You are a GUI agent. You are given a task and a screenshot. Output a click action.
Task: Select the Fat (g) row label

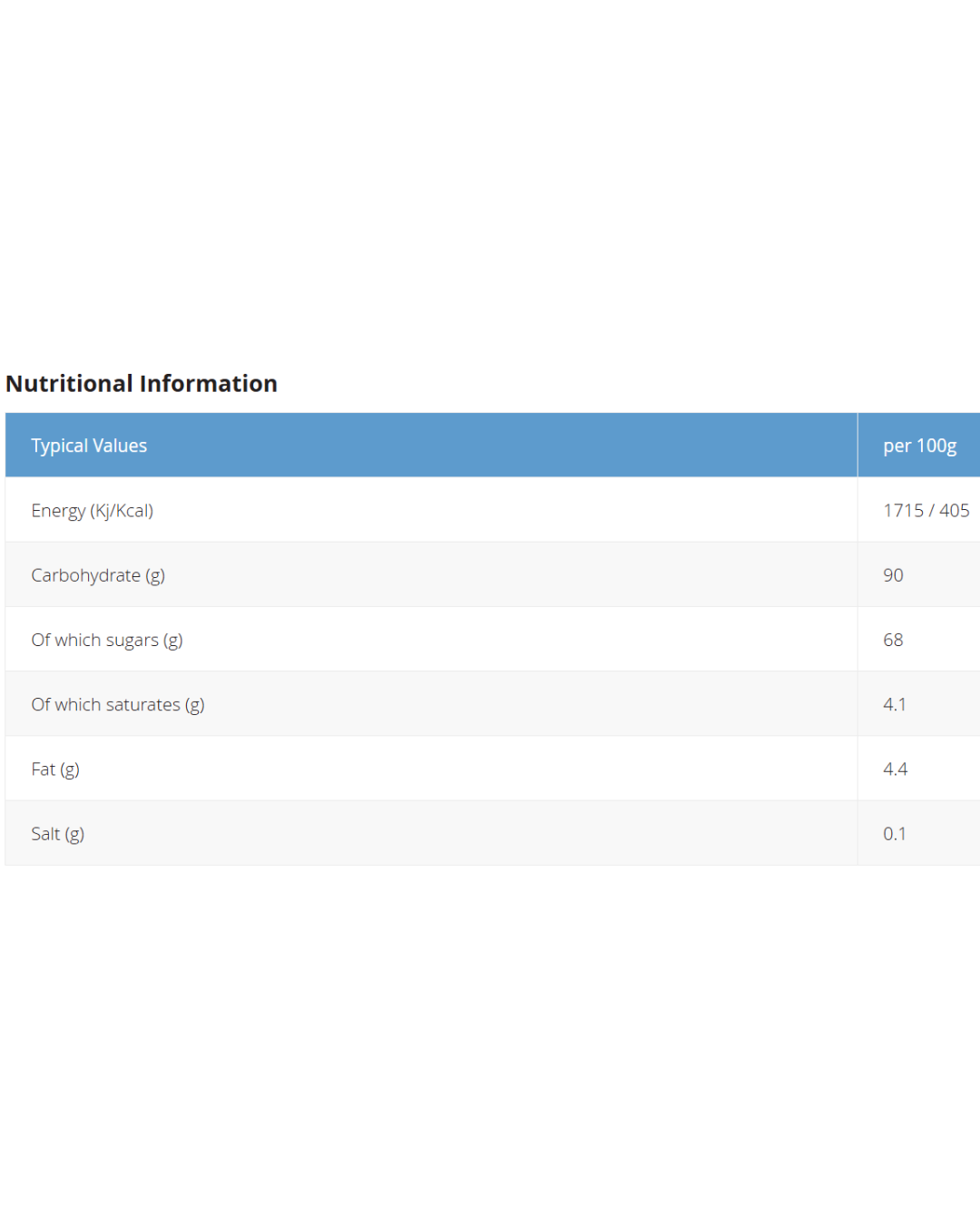(x=55, y=769)
